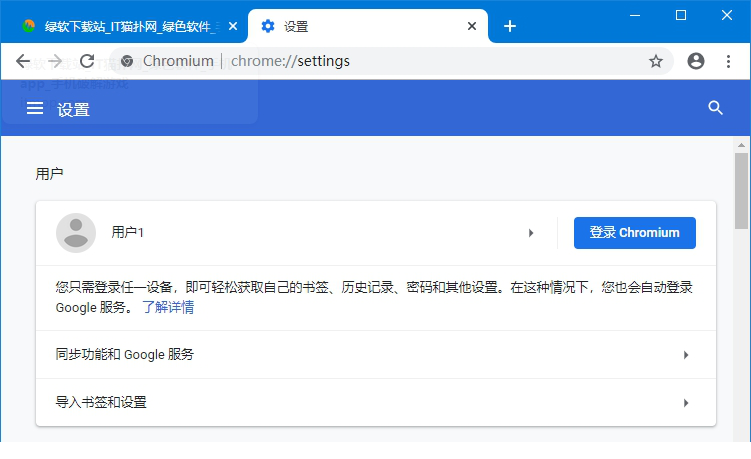Click the scrollbar up arrow
This screenshot has width=751, height=459.
741,145
